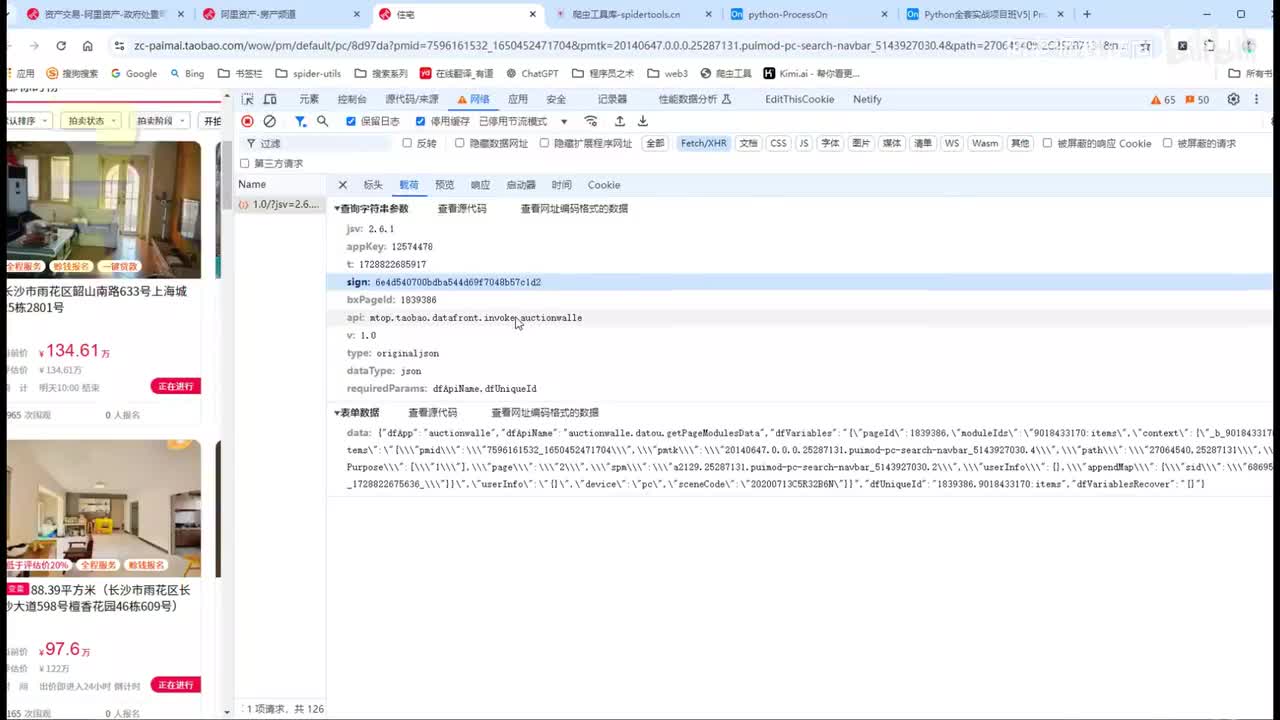This screenshot has width=1280, height=720.
Task: Open the Kimi.ai bookmark
Action: [811, 73]
